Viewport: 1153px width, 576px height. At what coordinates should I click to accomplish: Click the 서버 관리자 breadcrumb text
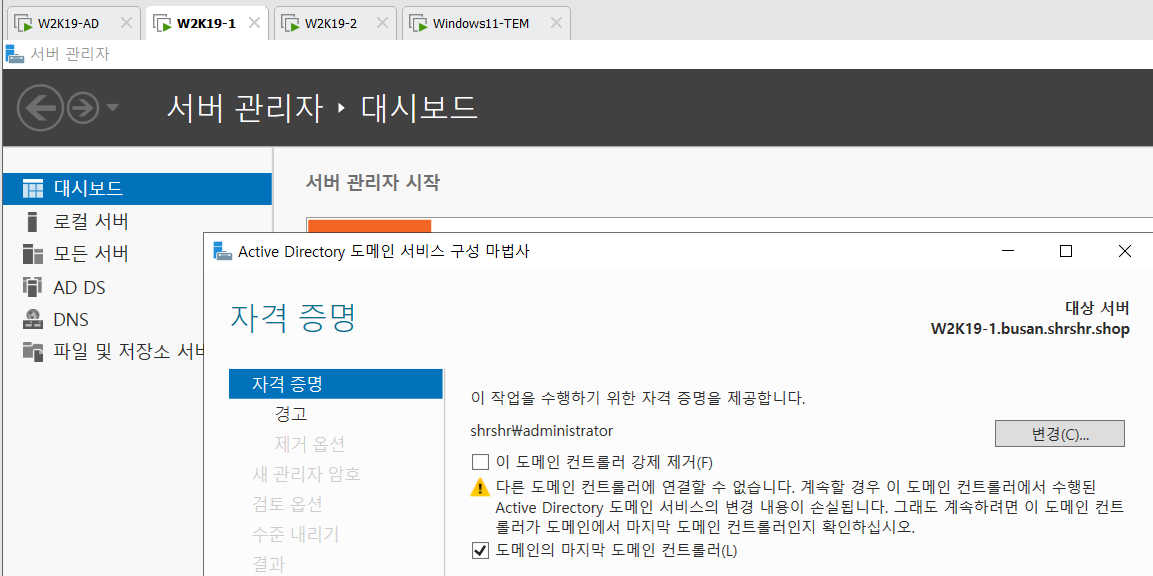pyautogui.click(x=245, y=109)
